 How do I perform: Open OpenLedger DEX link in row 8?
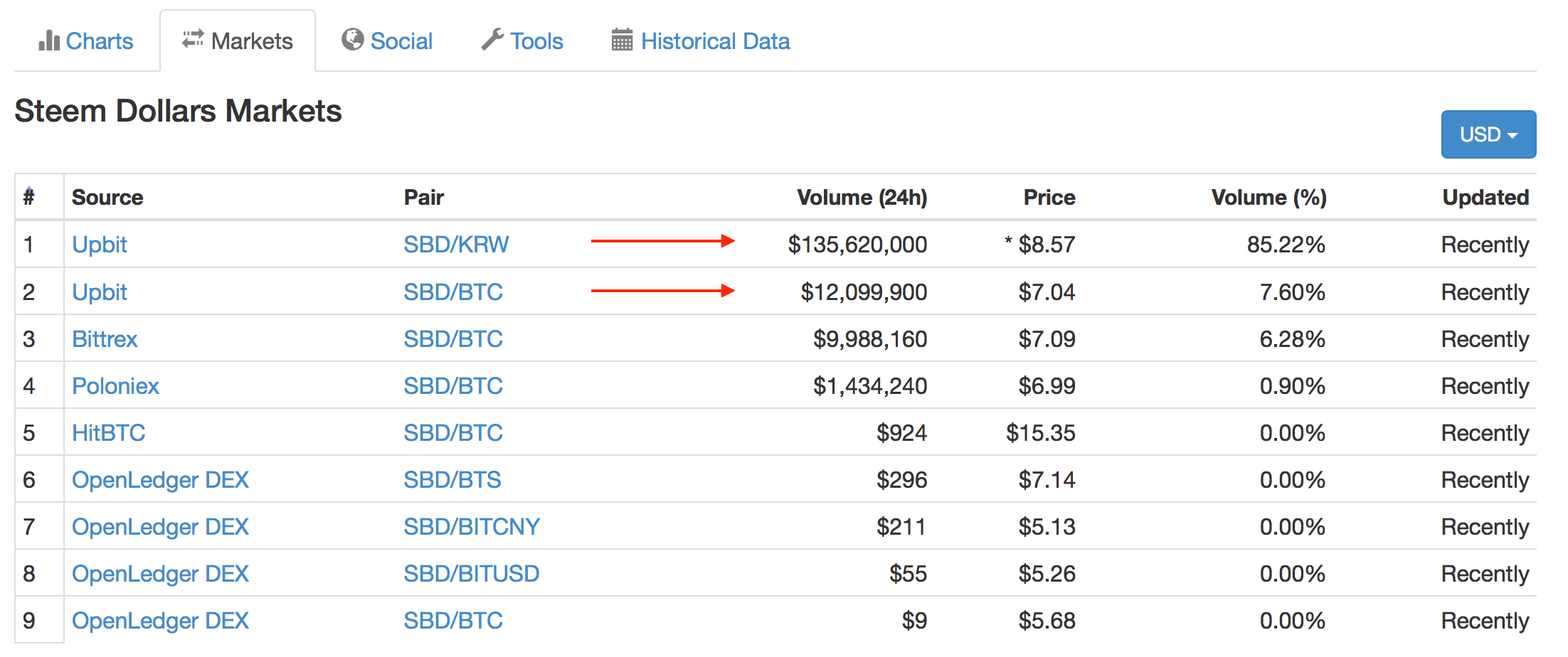point(160,574)
